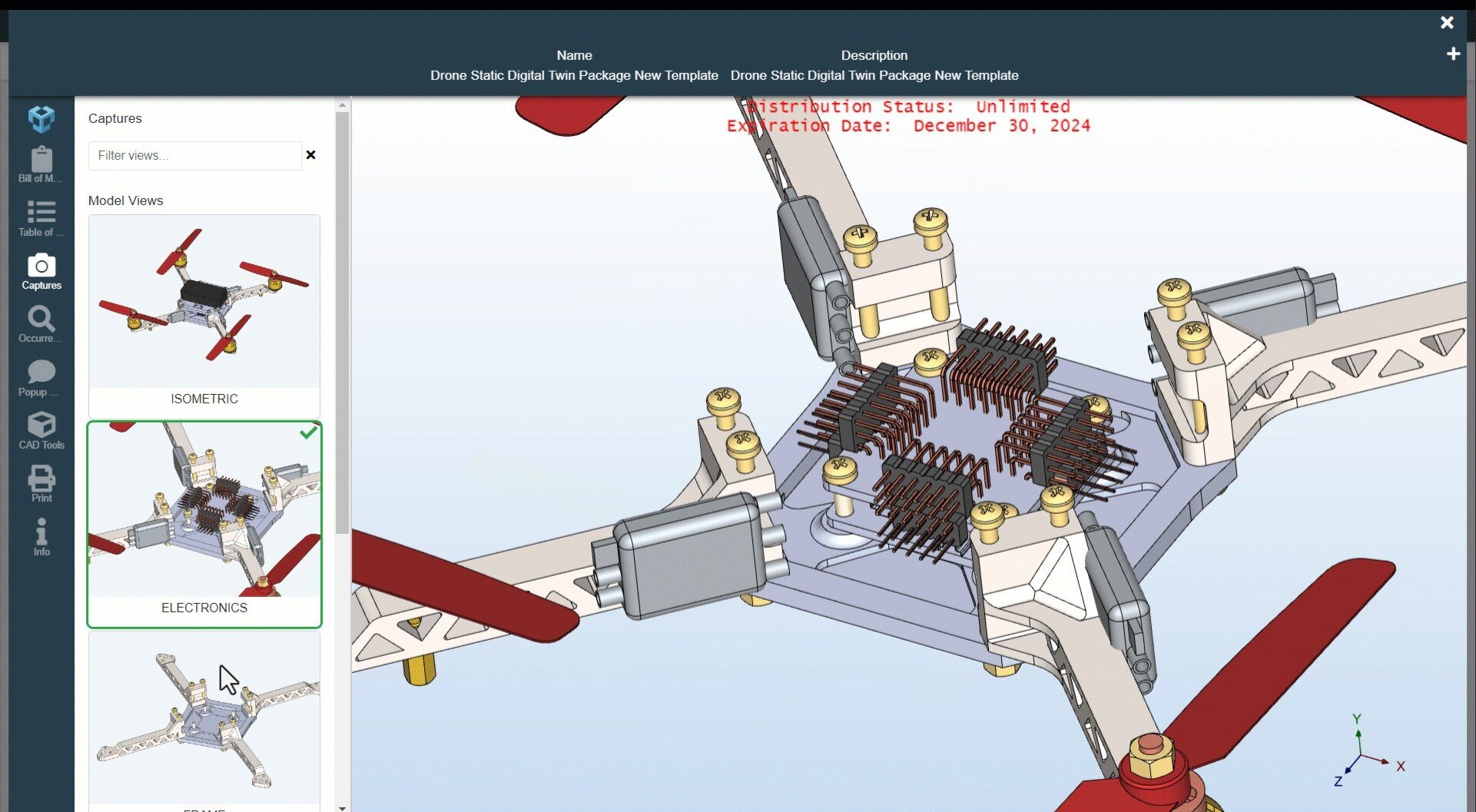The width and height of the screenshot is (1476, 812).
Task: Open the CAD Tools panel
Action: coord(41,430)
